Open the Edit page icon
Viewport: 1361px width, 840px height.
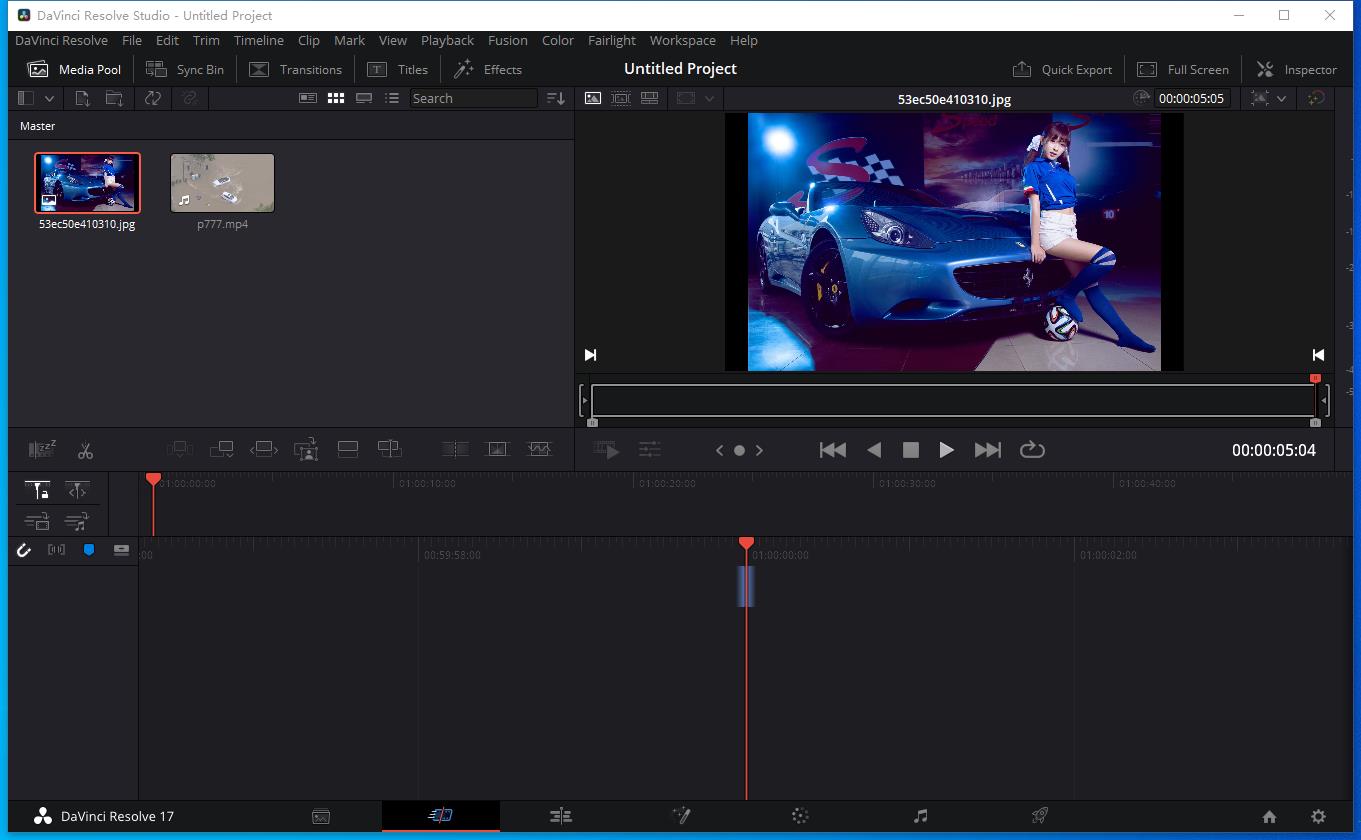(x=561, y=816)
